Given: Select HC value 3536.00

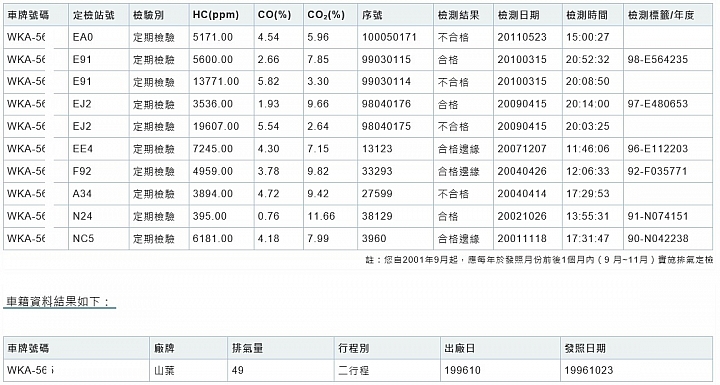Looking at the screenshot, I should click(x=213, y=104).
